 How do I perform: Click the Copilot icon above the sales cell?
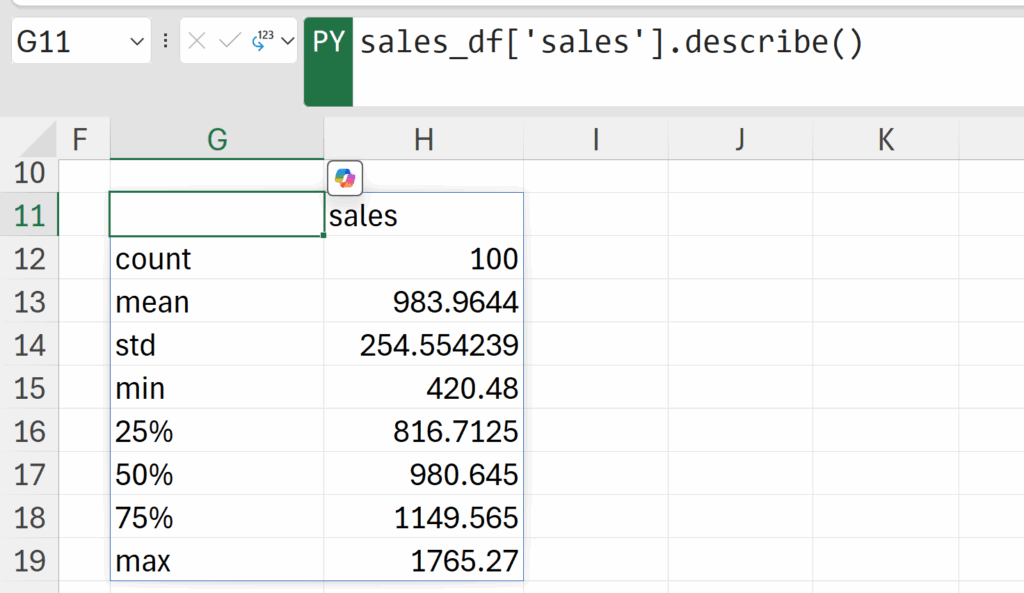point(344,178)
